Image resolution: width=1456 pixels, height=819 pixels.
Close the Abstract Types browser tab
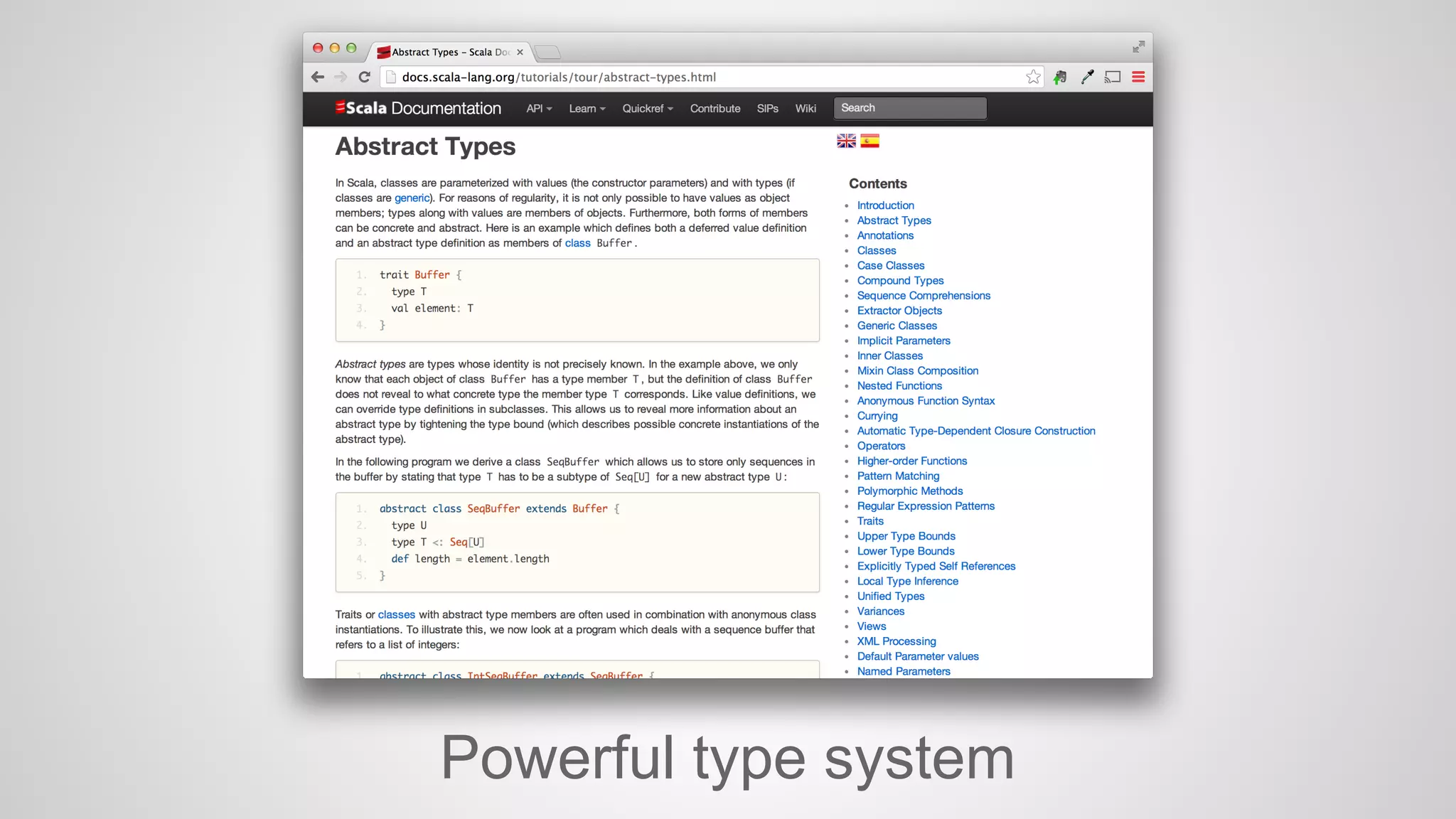click(520, 52)
